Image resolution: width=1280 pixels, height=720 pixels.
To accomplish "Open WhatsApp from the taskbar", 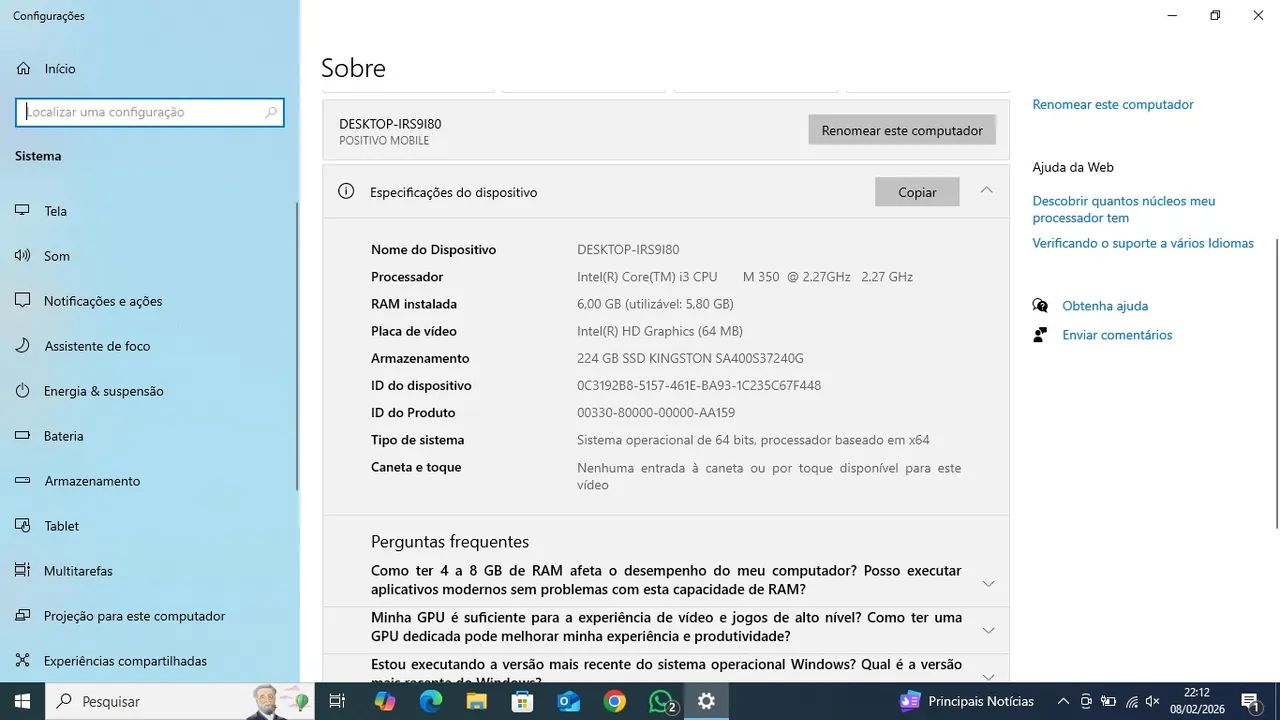I will tap(660, 701).
